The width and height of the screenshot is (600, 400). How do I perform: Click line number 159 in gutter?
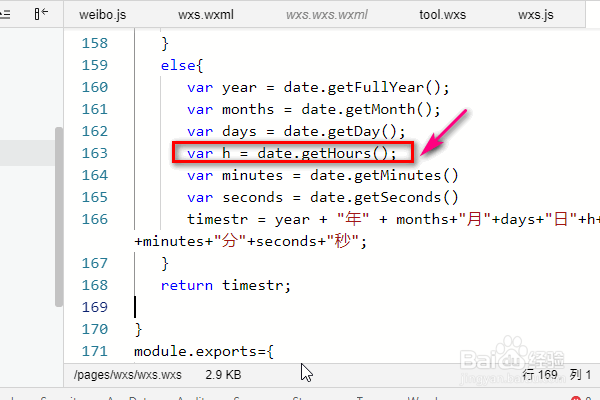[x=95, y=65]
